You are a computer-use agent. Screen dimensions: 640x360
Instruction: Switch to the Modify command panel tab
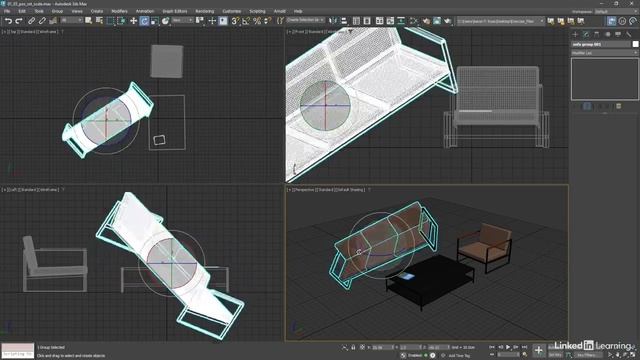point(586,34)
